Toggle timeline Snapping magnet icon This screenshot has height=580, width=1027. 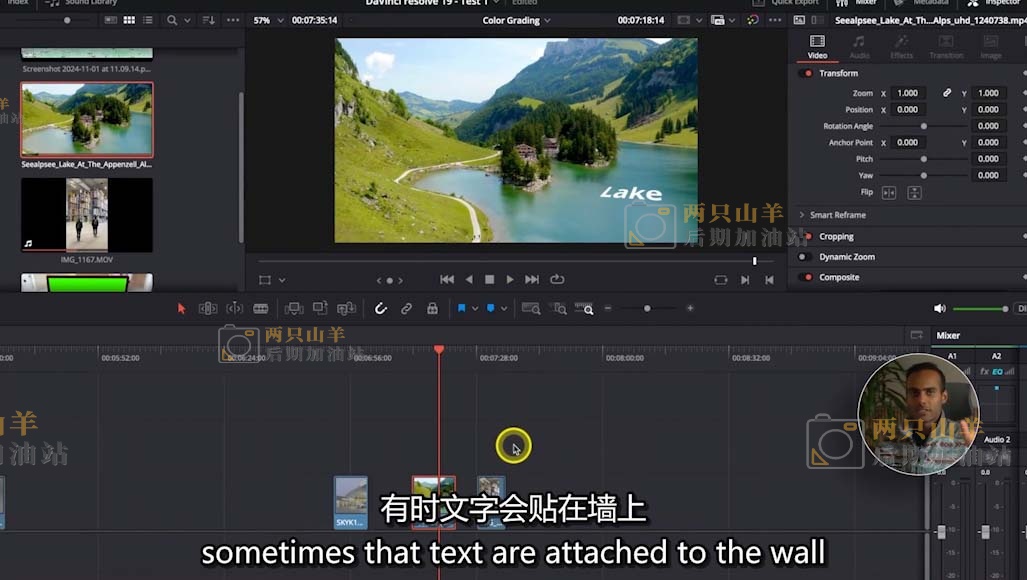[380, 309]
